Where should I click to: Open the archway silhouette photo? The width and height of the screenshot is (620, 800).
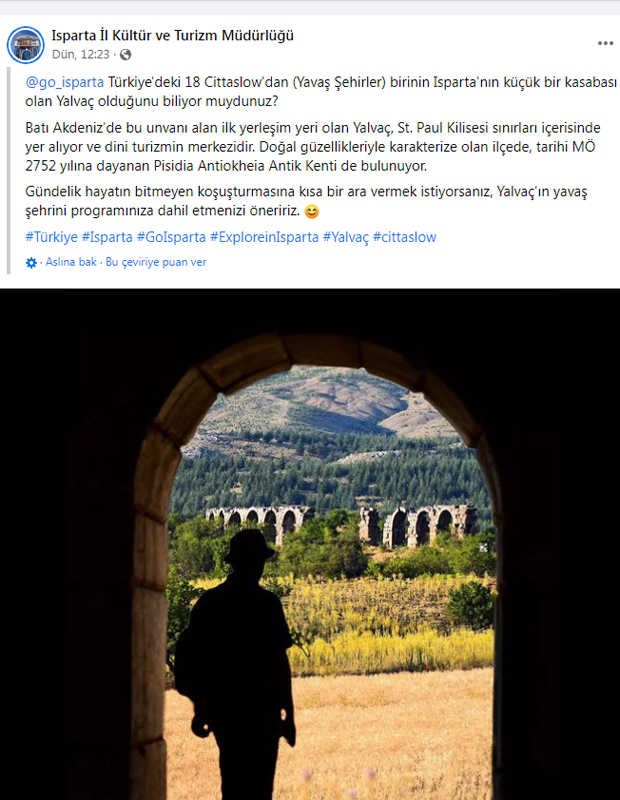pos(310,544)
